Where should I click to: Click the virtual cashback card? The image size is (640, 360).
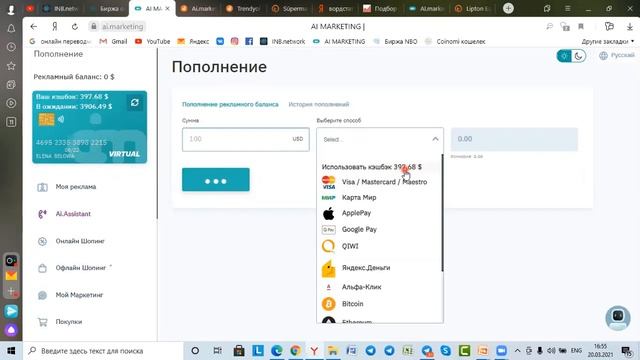[x=90, y=127]
